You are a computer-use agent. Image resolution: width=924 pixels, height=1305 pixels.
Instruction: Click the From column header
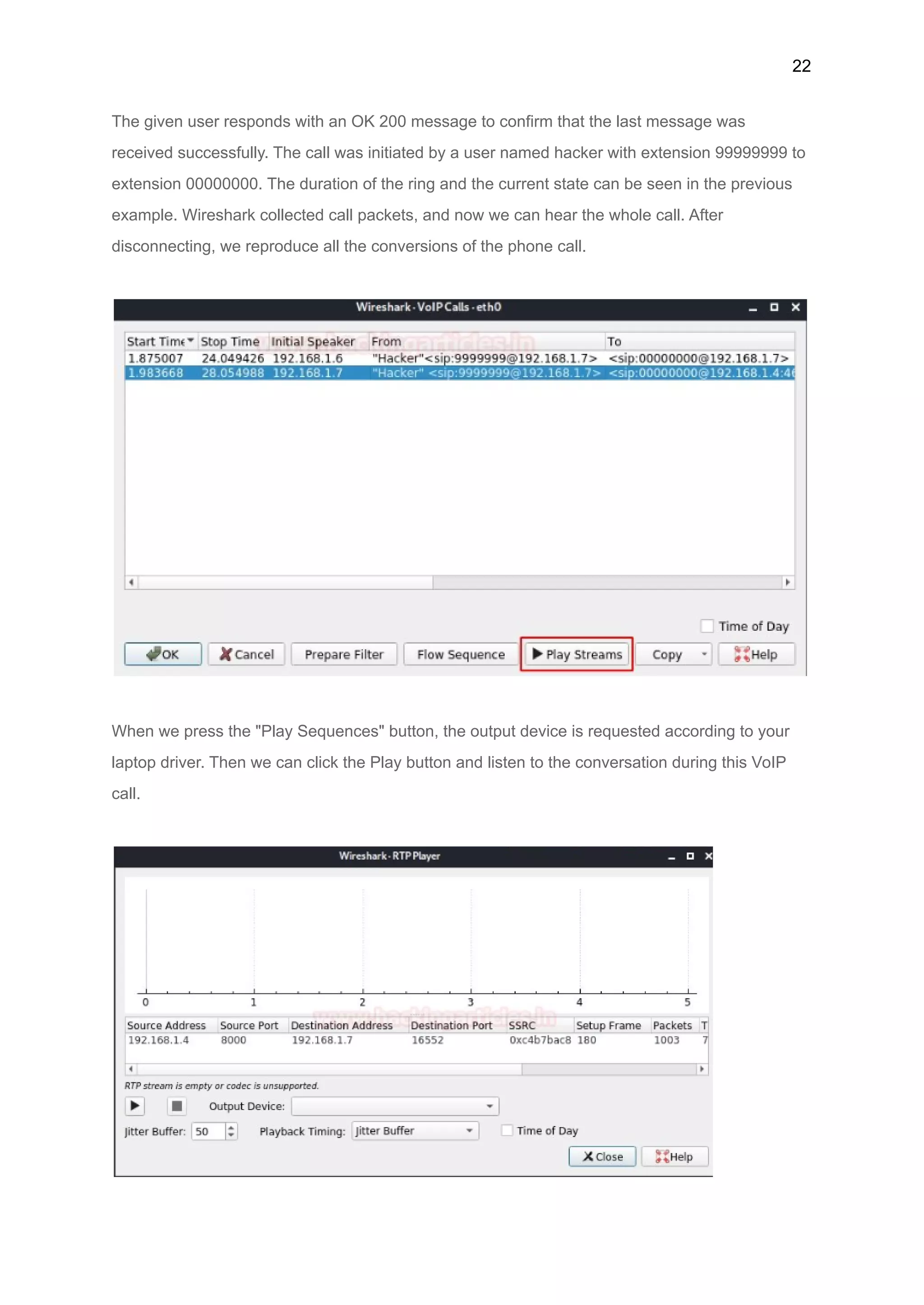[486, 341]
